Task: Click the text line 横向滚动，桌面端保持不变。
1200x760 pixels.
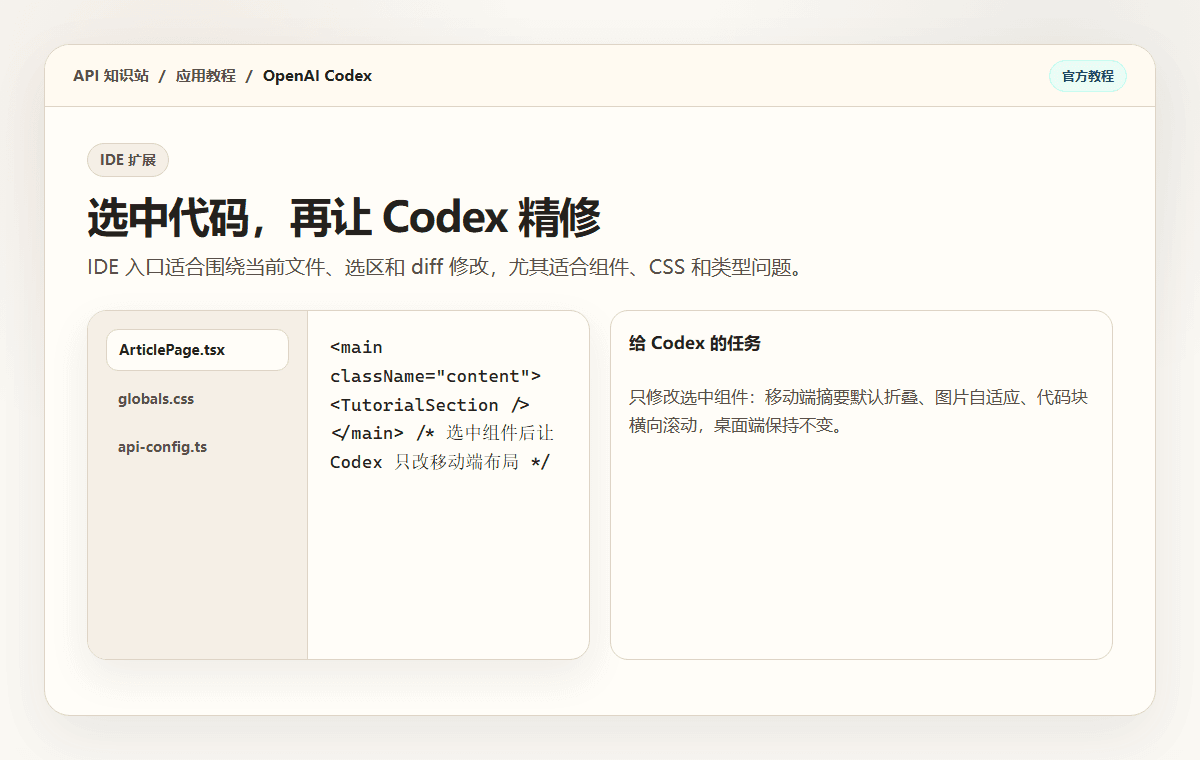Action: point(736,426)
